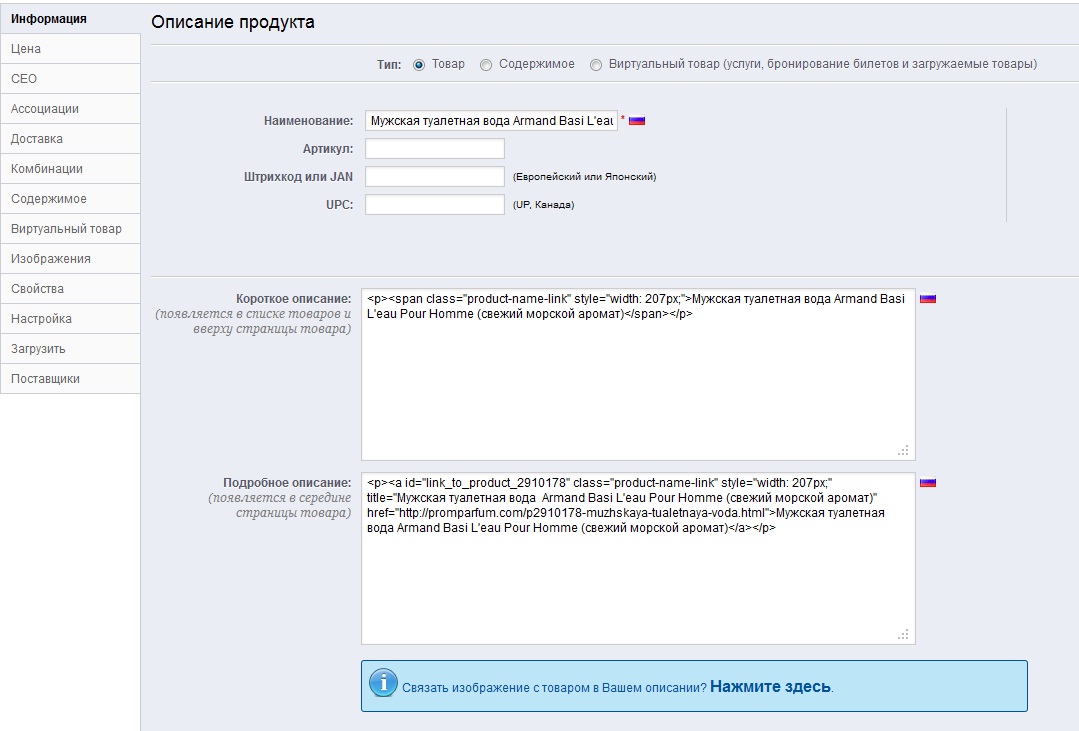Open the Настройка tab
This screenshot has height=731, width=1079.
pyautogui.click(x=70, y=319)
